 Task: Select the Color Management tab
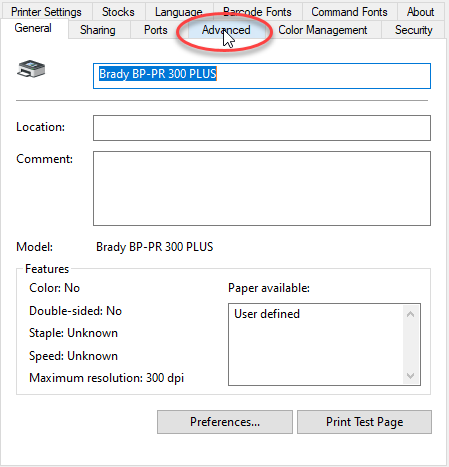[322, 30]
